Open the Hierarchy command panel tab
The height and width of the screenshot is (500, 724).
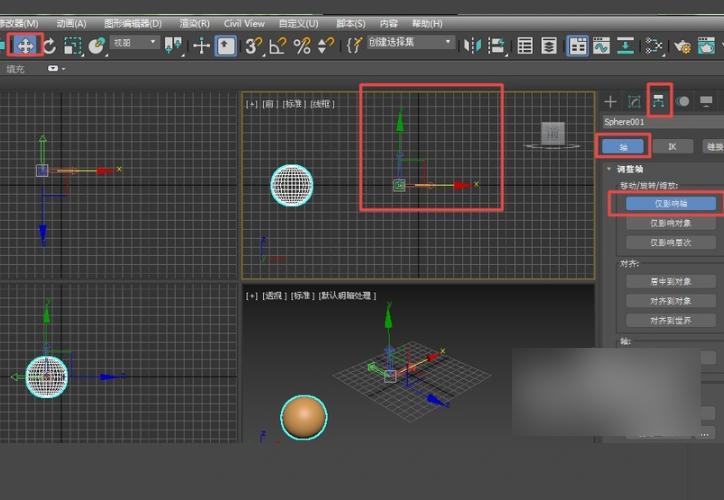point(658,101)
